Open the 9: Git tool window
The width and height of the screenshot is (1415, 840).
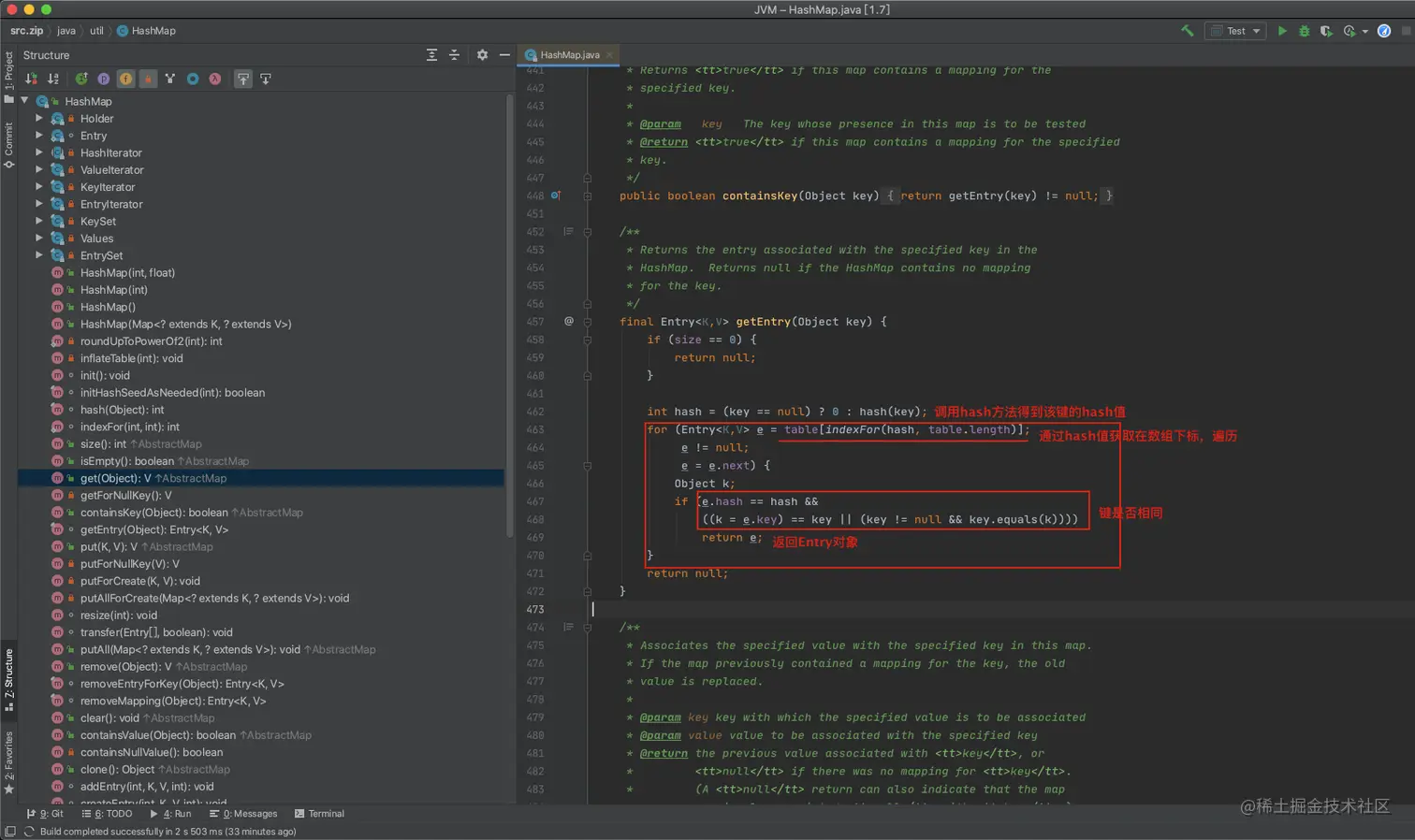tap(45, 814)
